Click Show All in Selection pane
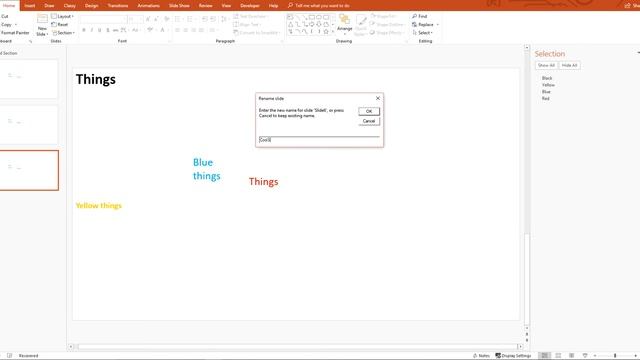Image resolution: width=640 pixels, height=360 pixels. pyautogui.click(x=546, y=65)
